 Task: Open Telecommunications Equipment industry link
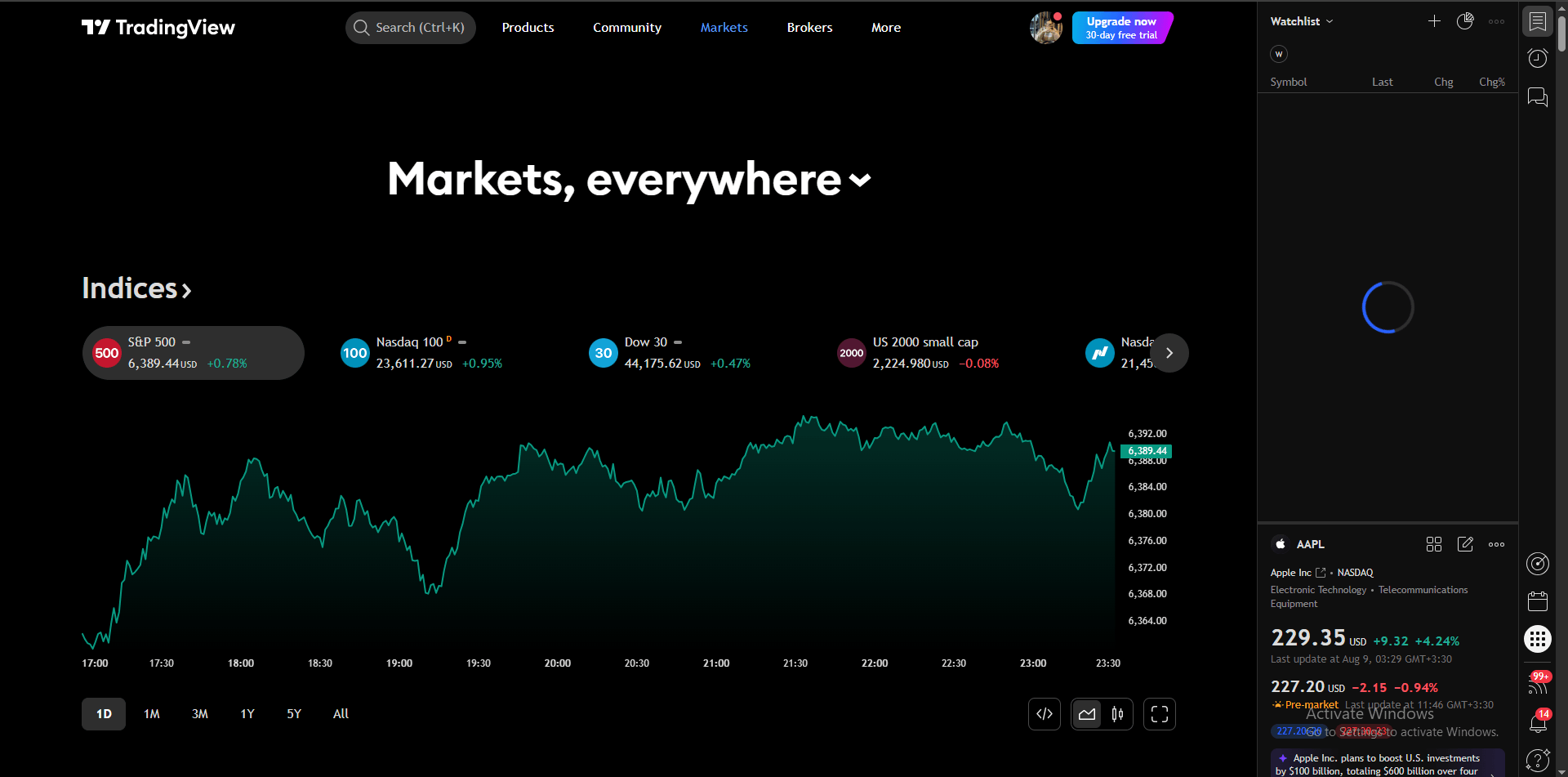click(x=1369, y=596)
